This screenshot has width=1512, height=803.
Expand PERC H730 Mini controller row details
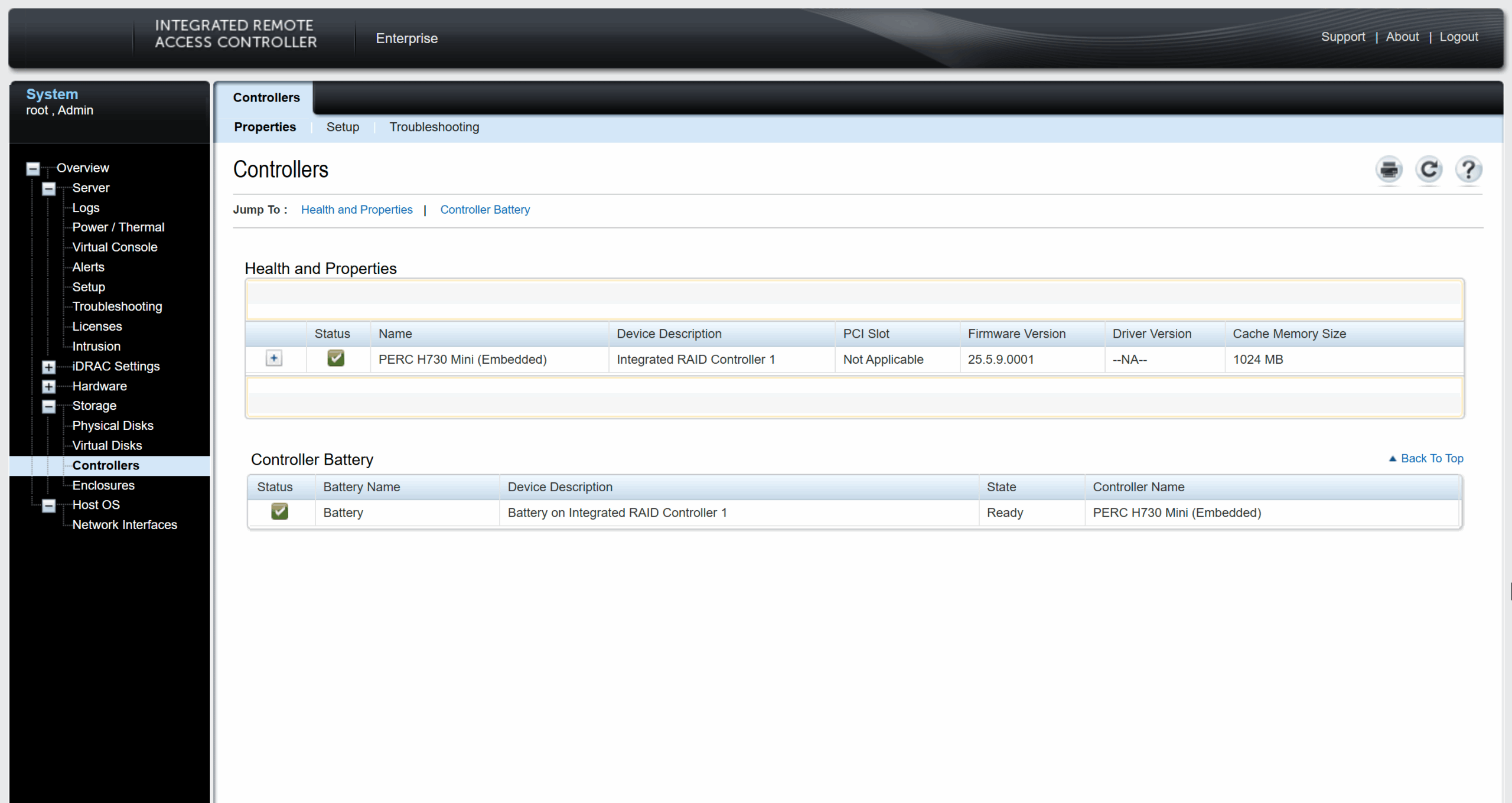coord(274,358)
